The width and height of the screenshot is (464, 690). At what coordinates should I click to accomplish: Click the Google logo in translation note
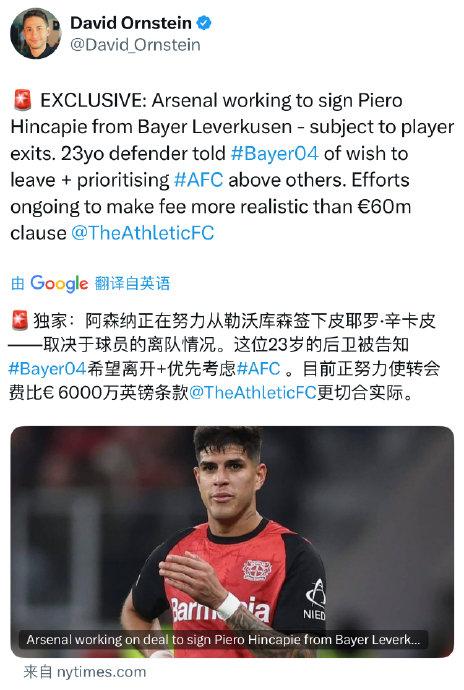(59, 283)
